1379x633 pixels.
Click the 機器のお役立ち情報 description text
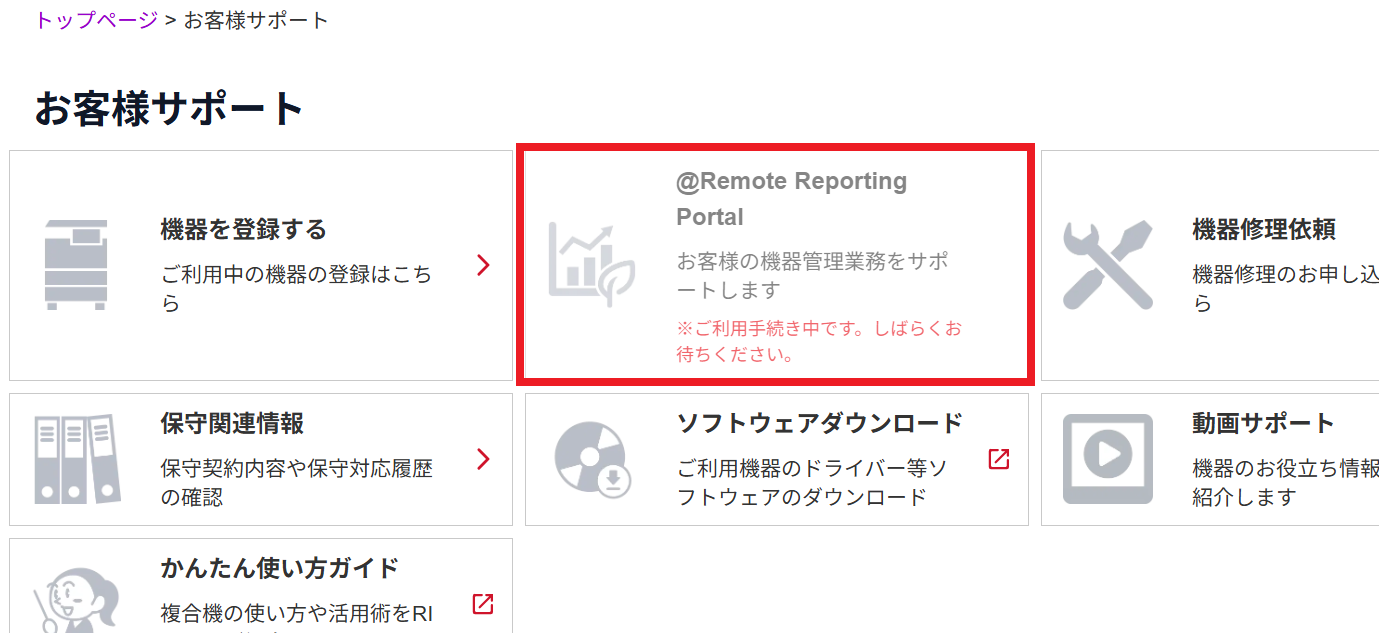point(1286,482)
